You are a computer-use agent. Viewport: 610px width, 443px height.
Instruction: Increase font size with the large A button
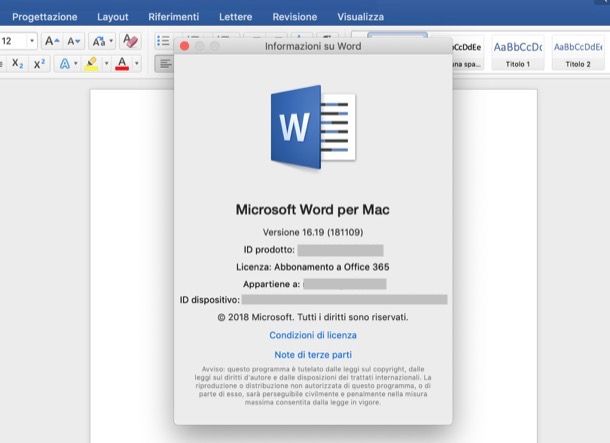(52, 41)
